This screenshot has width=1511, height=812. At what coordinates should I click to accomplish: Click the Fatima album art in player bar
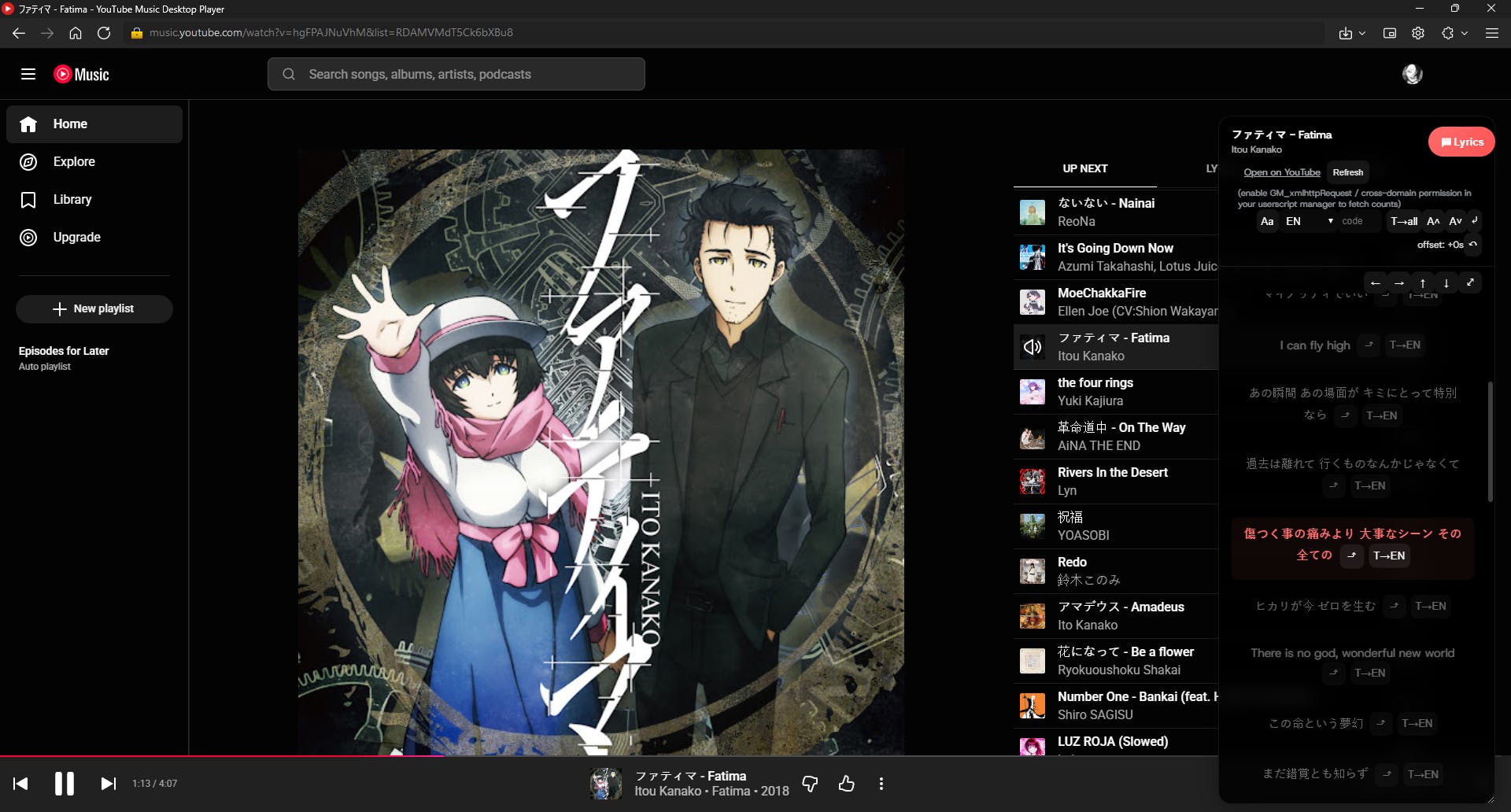(x=606, y=784)
